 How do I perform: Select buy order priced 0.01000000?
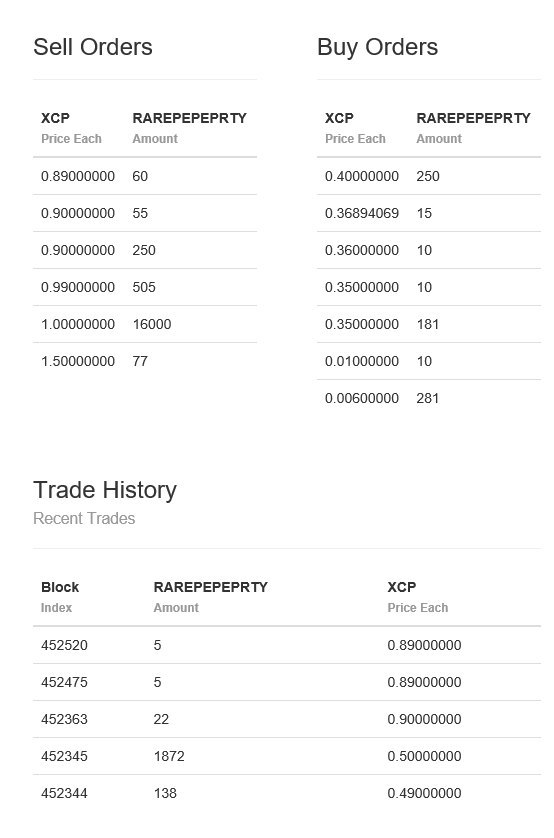429,361
